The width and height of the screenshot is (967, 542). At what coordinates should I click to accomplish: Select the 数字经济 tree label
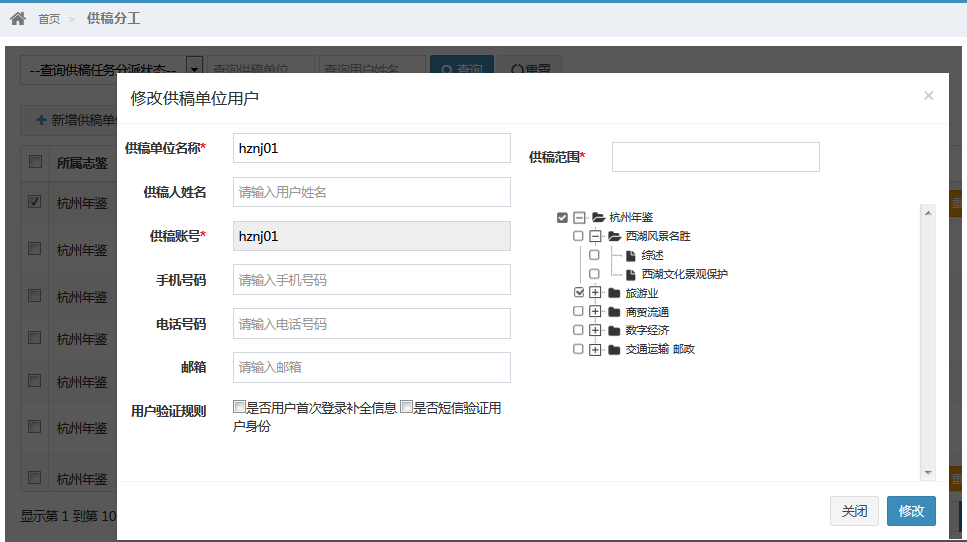(x=648, y=331)
